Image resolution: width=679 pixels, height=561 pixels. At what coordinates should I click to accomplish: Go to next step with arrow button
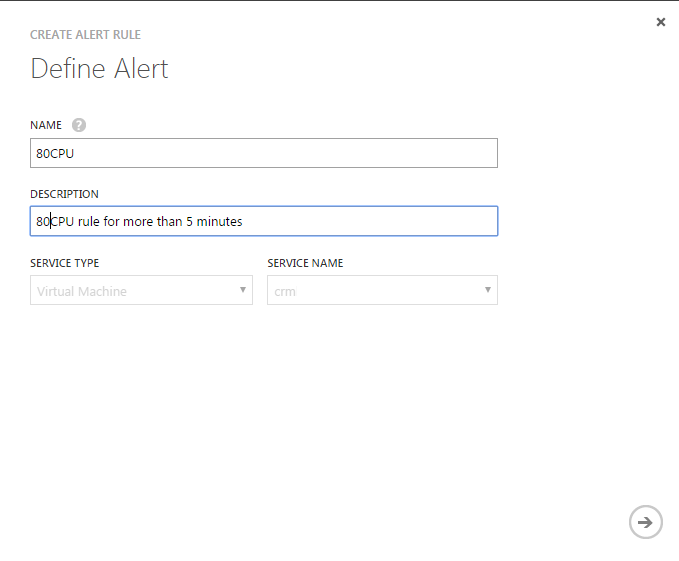click(646, 522)
